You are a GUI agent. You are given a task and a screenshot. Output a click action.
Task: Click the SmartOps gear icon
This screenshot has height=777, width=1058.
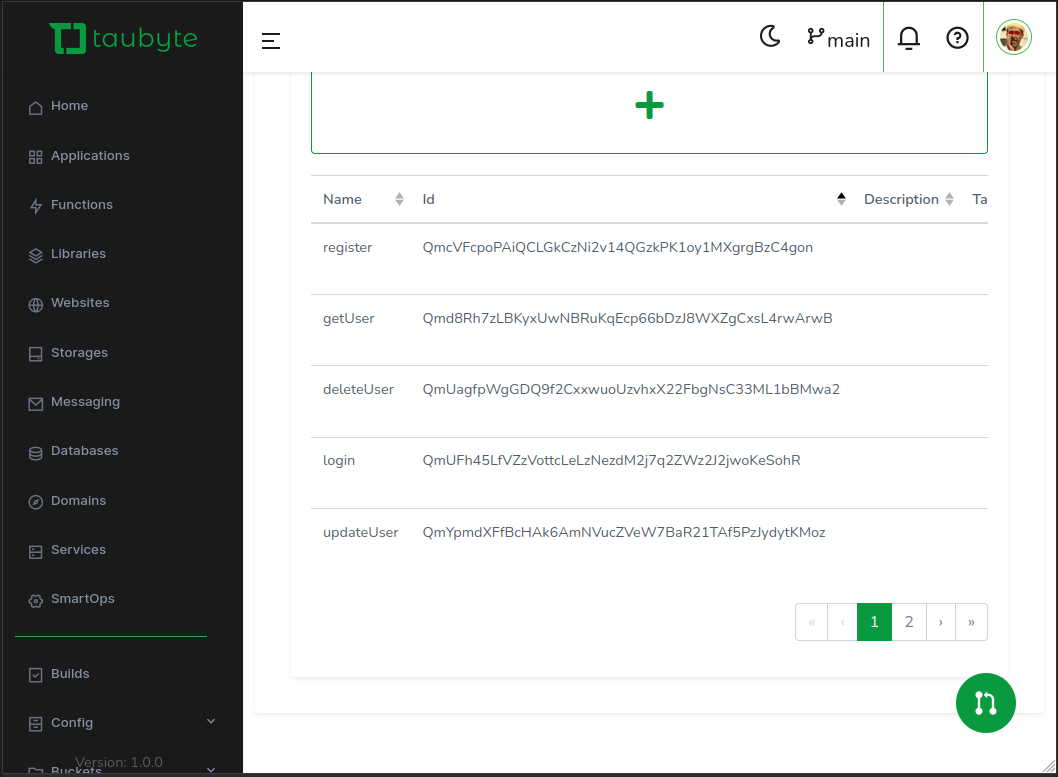[36, 601]
